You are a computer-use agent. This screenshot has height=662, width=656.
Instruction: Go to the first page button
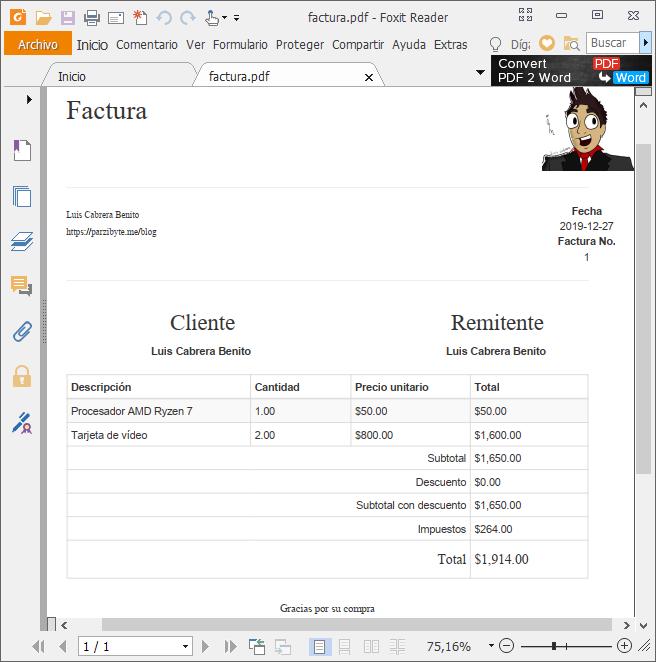click(38, 646)
